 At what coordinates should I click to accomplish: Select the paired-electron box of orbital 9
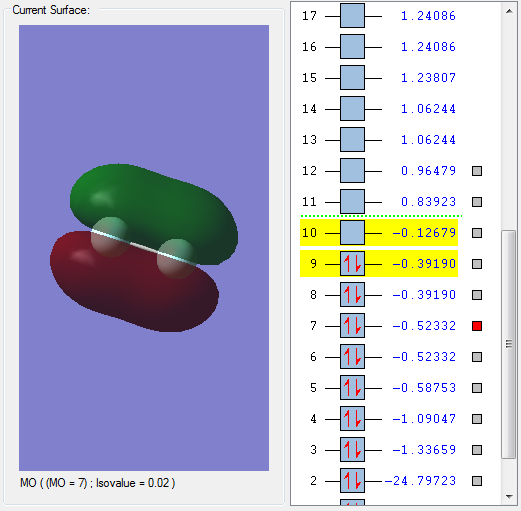352,264
